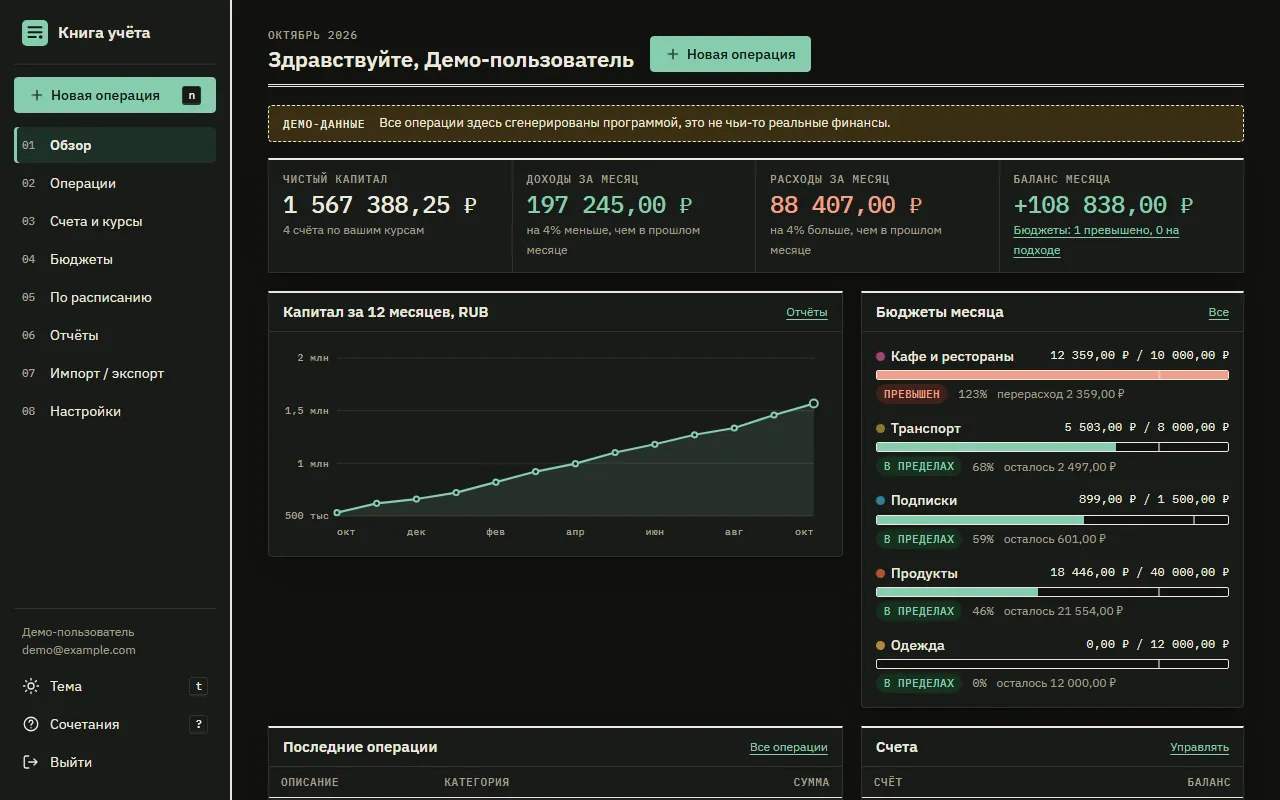Navigate to Бюджеты in sidebar

click(x=115, y=259)
